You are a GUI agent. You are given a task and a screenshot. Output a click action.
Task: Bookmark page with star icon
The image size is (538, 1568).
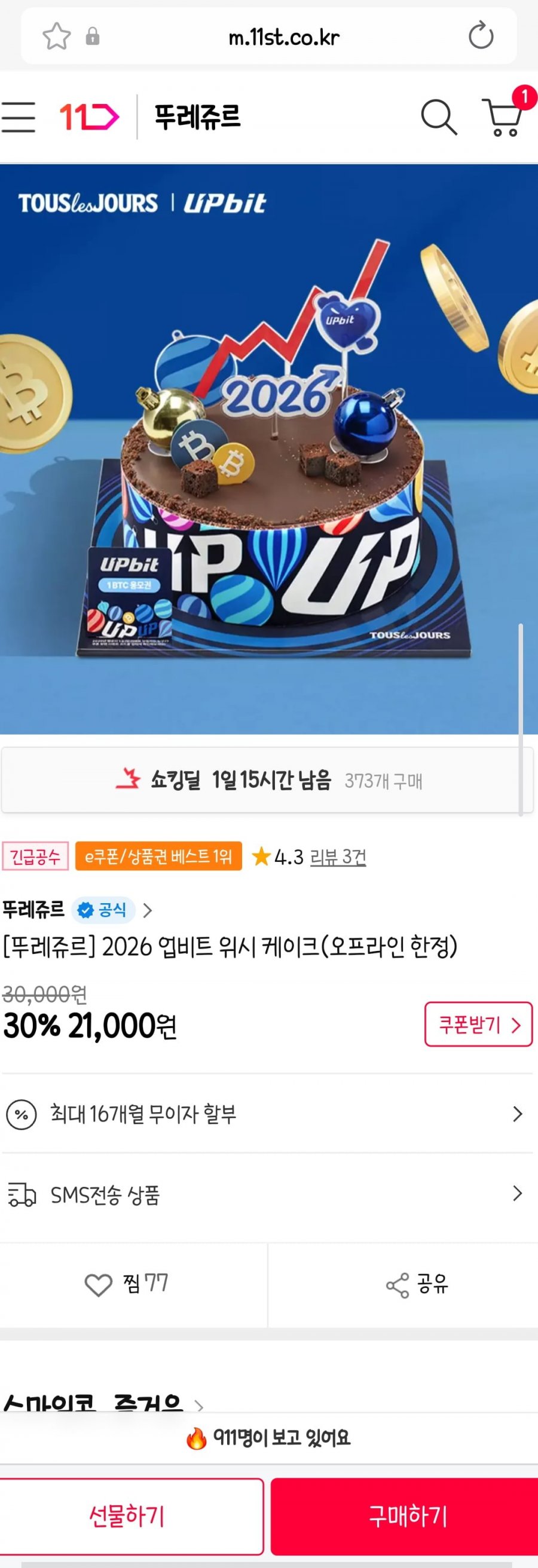(x=57, y=36)
